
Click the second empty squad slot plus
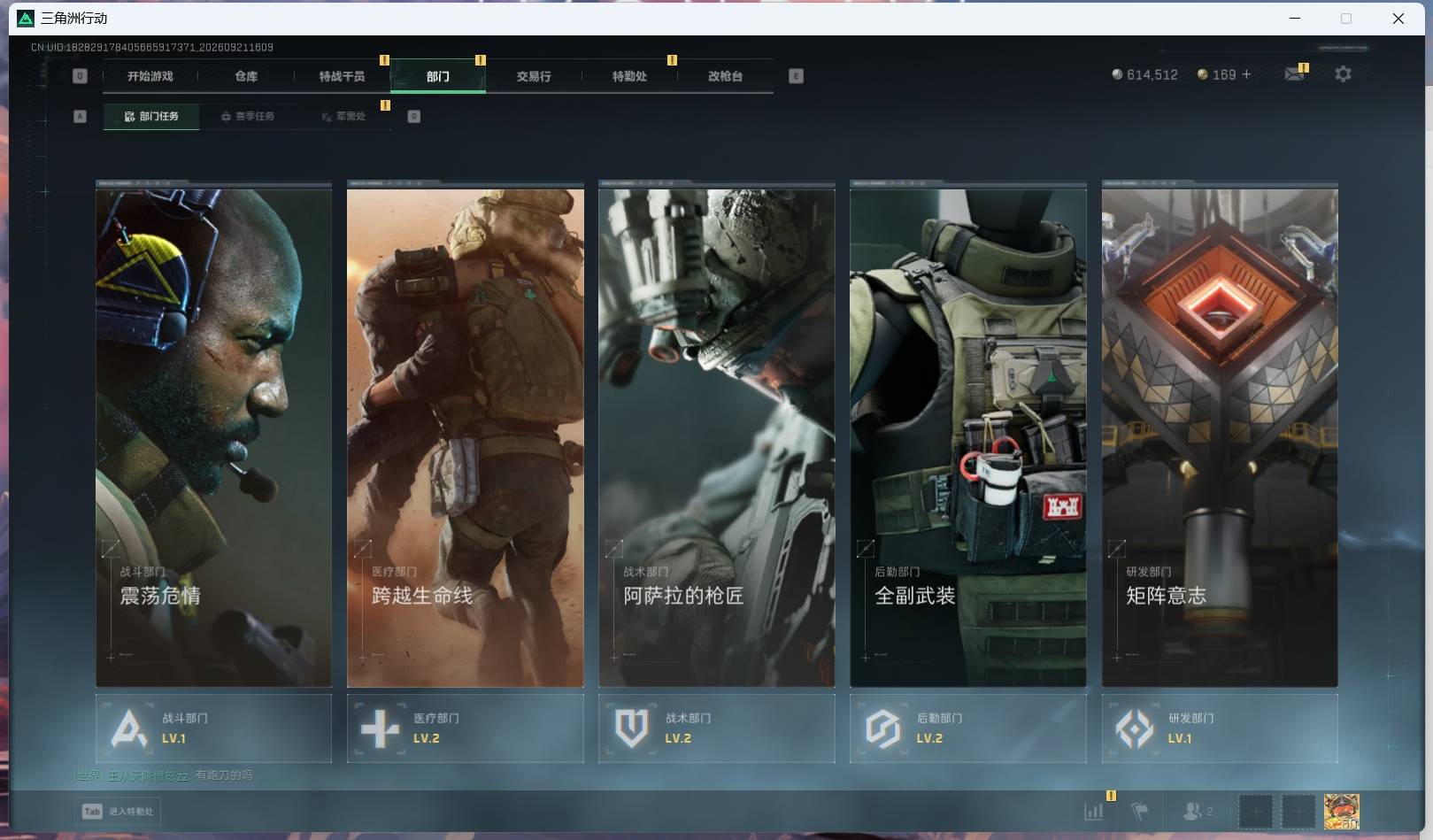pos(1298,811)
